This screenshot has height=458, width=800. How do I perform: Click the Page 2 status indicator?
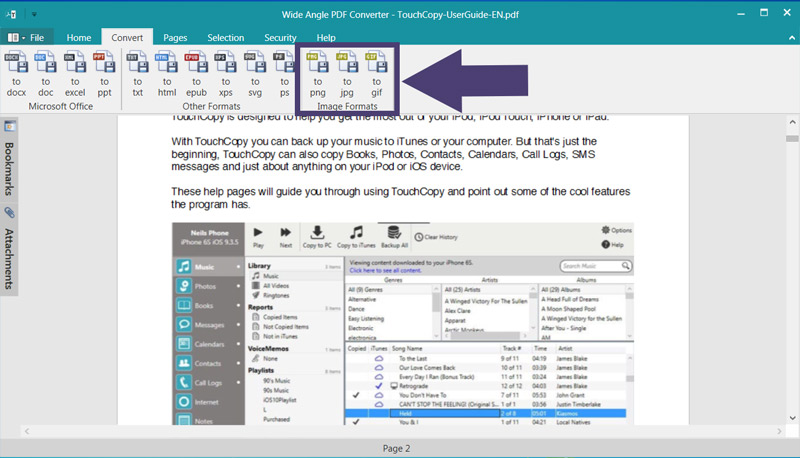coord(396,448)
